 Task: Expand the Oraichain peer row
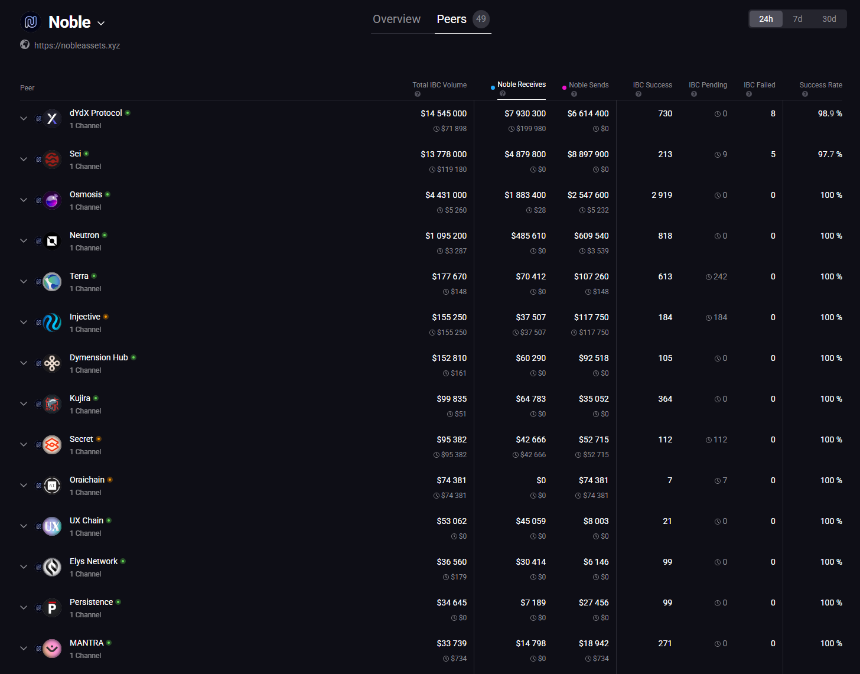pyautogui.click(x=24, y=485)
